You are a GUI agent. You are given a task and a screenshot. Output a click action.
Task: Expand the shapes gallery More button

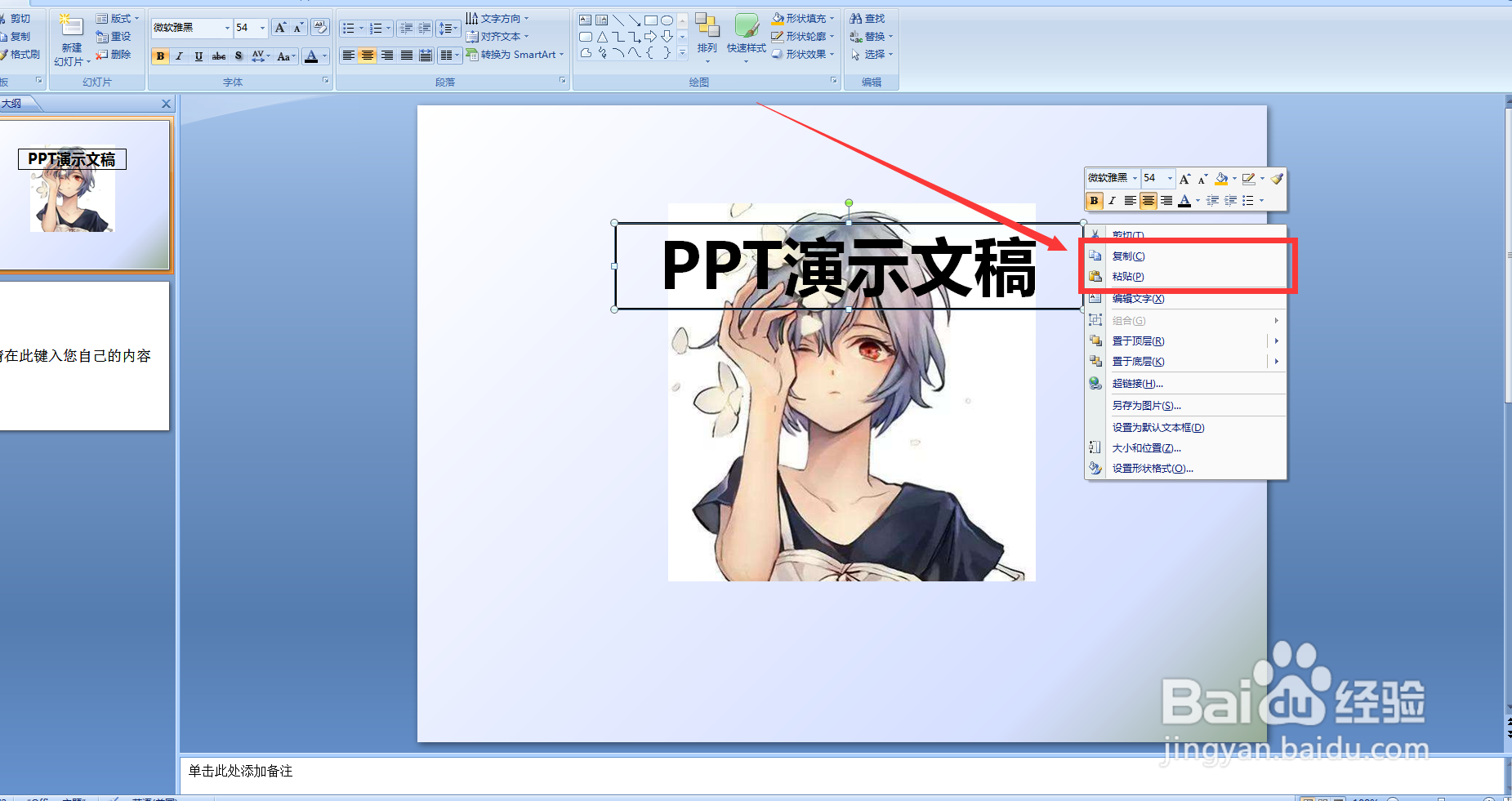point(683,53)
